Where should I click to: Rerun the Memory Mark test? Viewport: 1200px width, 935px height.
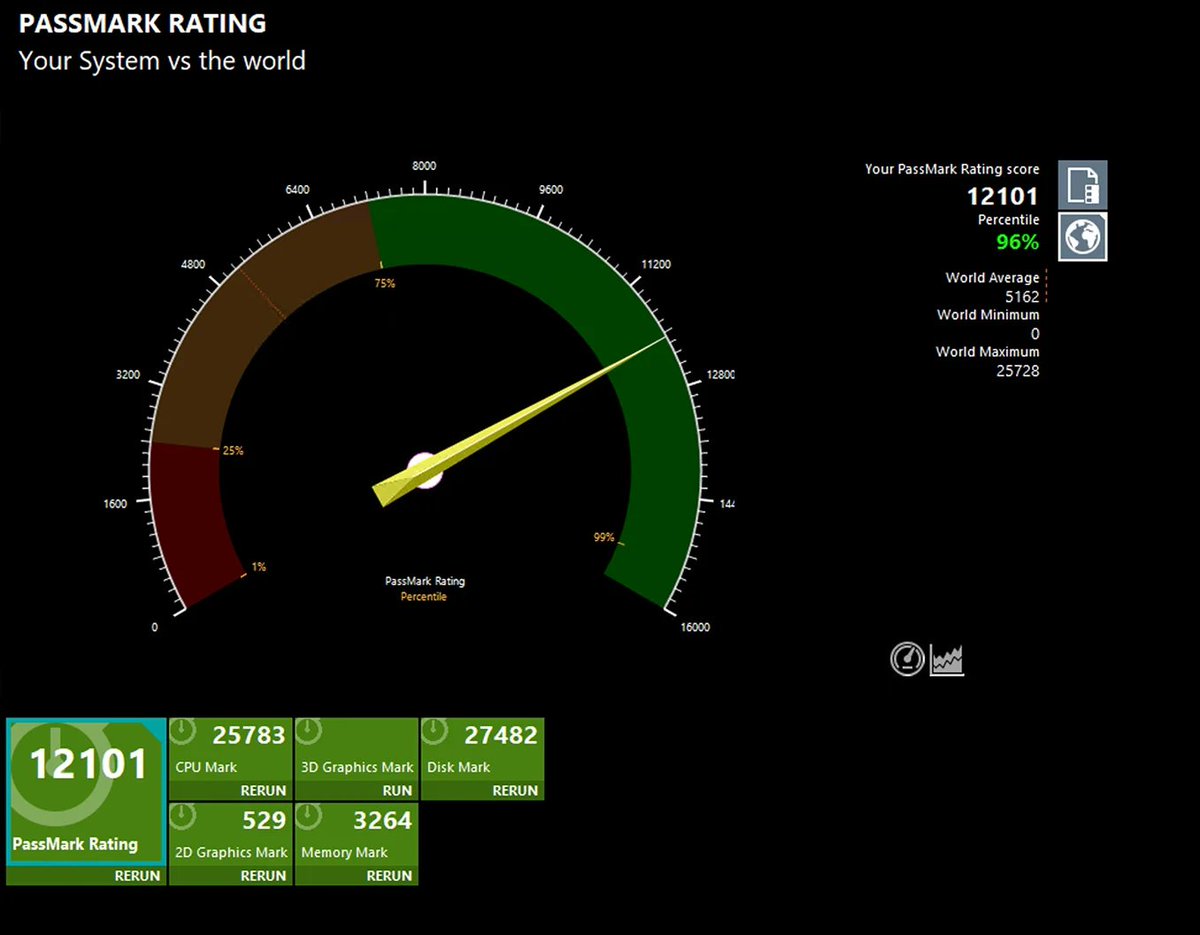click(389, 875)
